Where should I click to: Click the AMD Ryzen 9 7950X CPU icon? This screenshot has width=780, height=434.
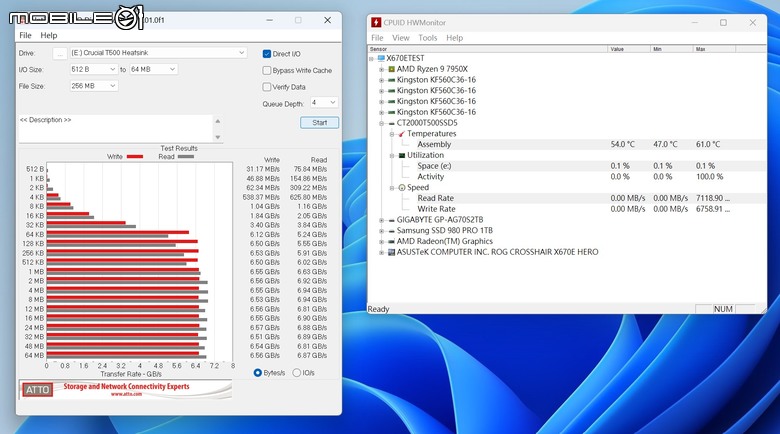(x=391, y=69)
